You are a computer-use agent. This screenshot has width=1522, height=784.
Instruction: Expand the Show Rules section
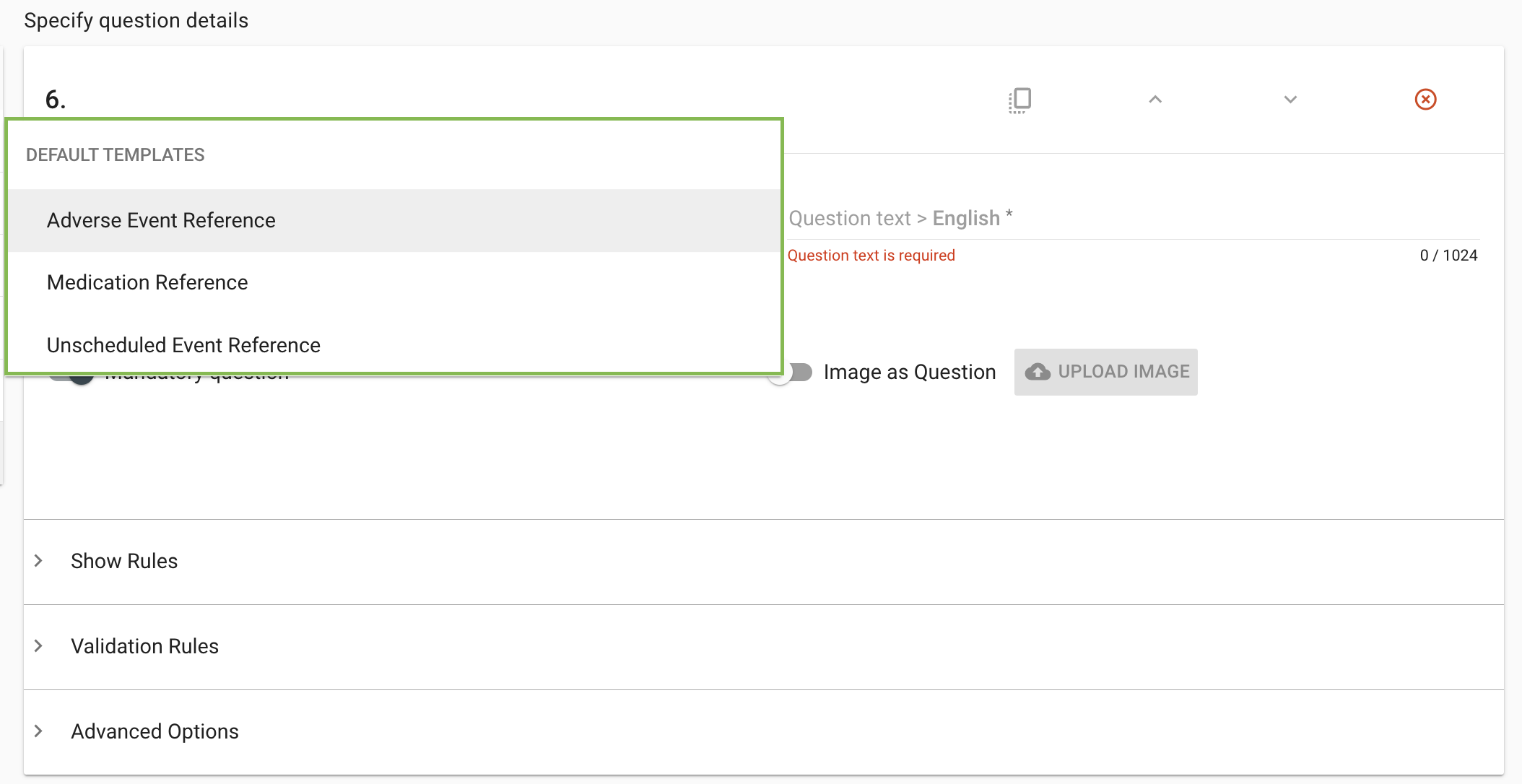click(124, 561)
